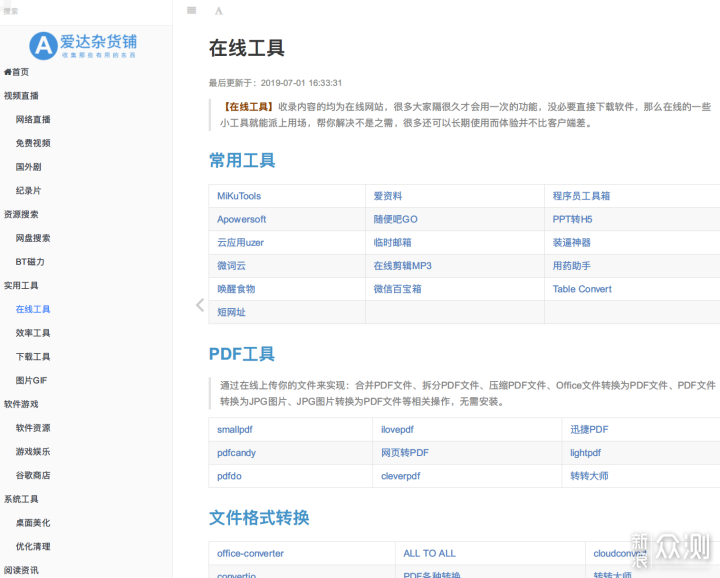The image size is (720, 578).
Task: Open the 迅捷PDF link
Action: (x=589, y=430)
